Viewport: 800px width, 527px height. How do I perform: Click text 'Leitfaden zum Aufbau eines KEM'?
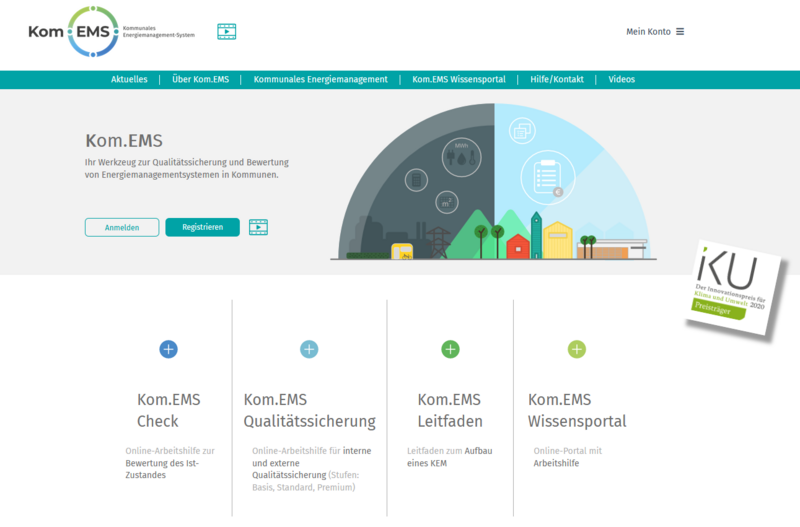(449, 457)
